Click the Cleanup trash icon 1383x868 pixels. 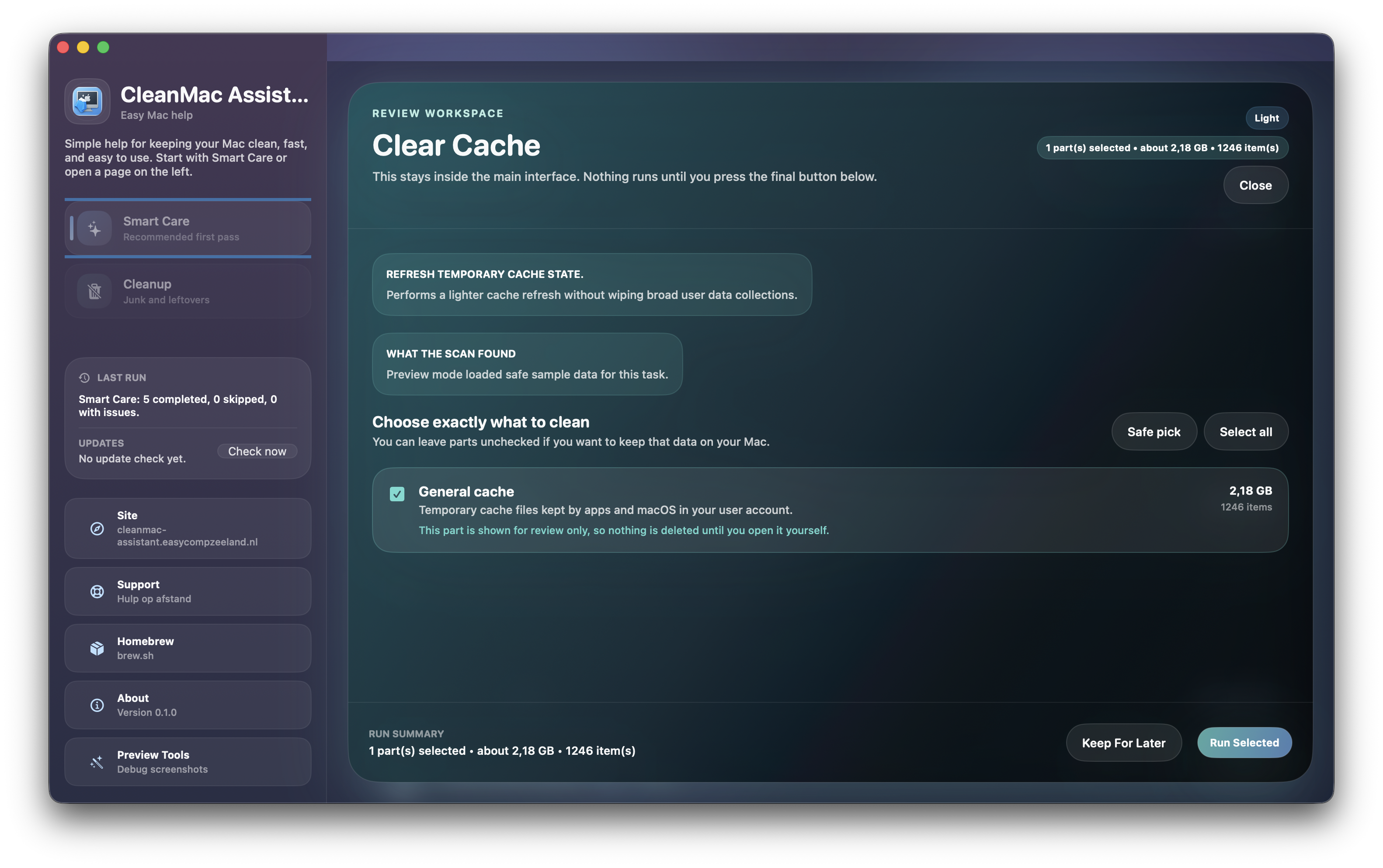(x=94, y=291)
